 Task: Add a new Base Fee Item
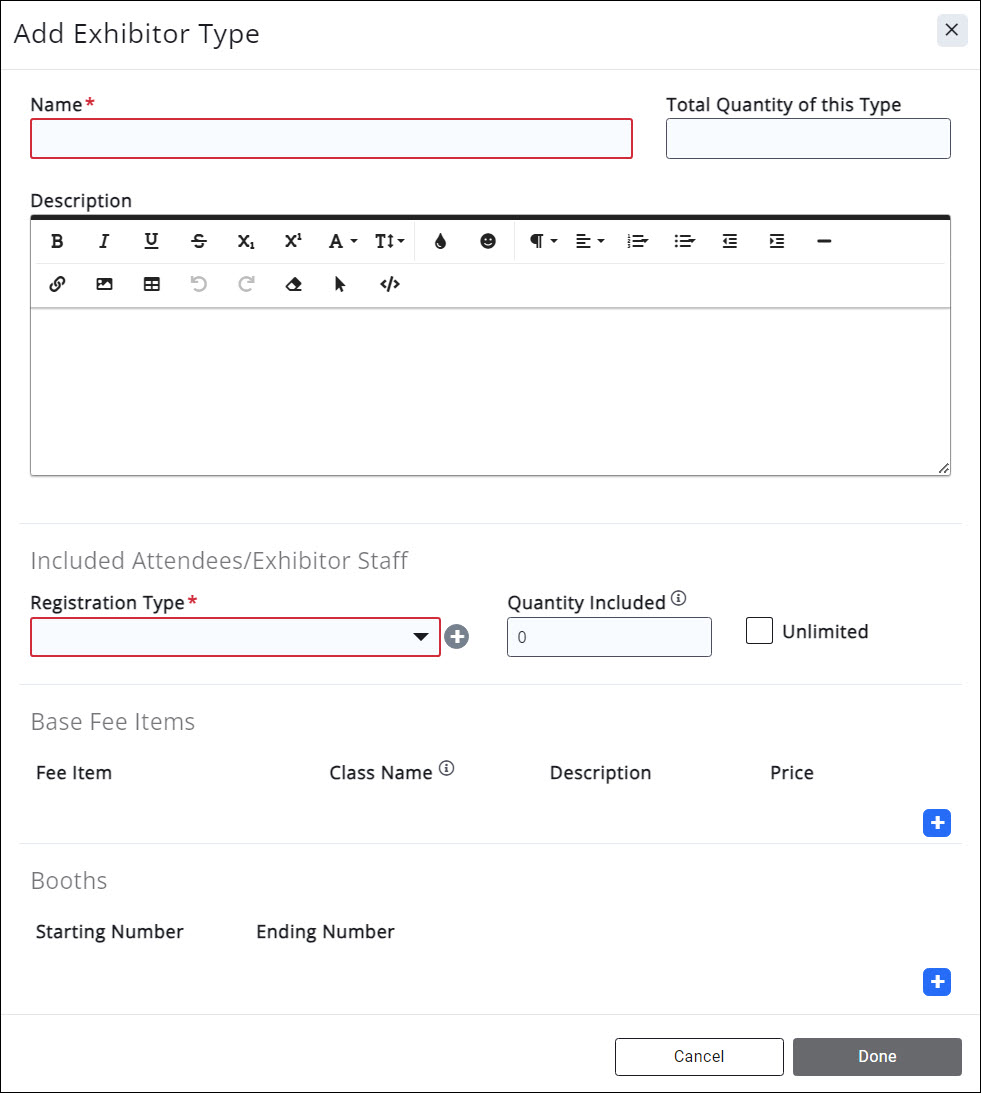click(937, 822)
